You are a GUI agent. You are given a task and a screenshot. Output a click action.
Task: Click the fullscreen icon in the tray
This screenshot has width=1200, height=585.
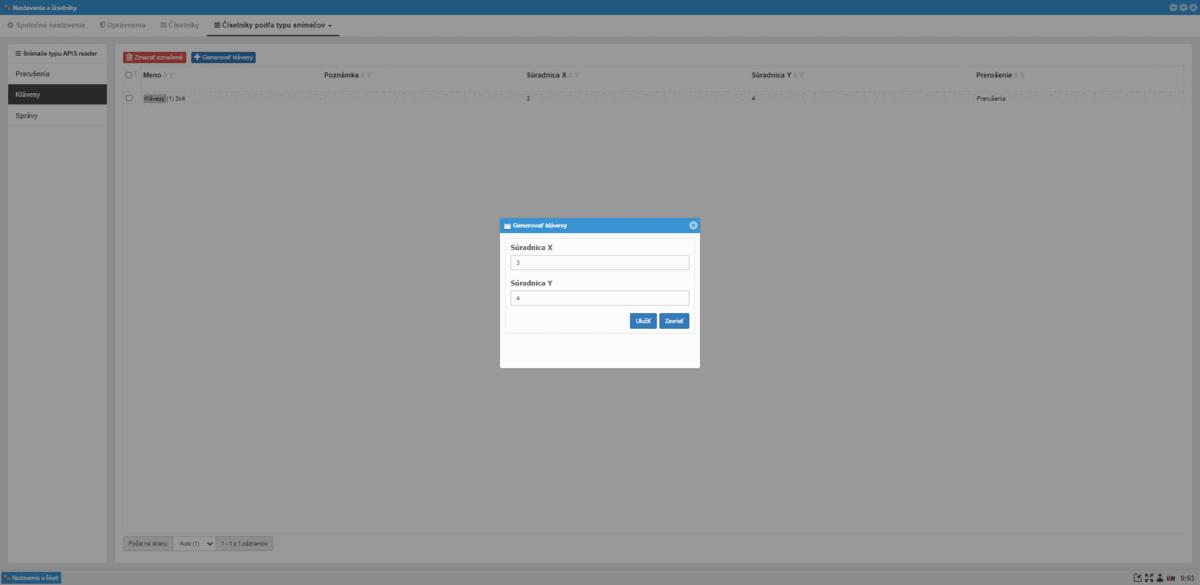tap(1149, 578)
